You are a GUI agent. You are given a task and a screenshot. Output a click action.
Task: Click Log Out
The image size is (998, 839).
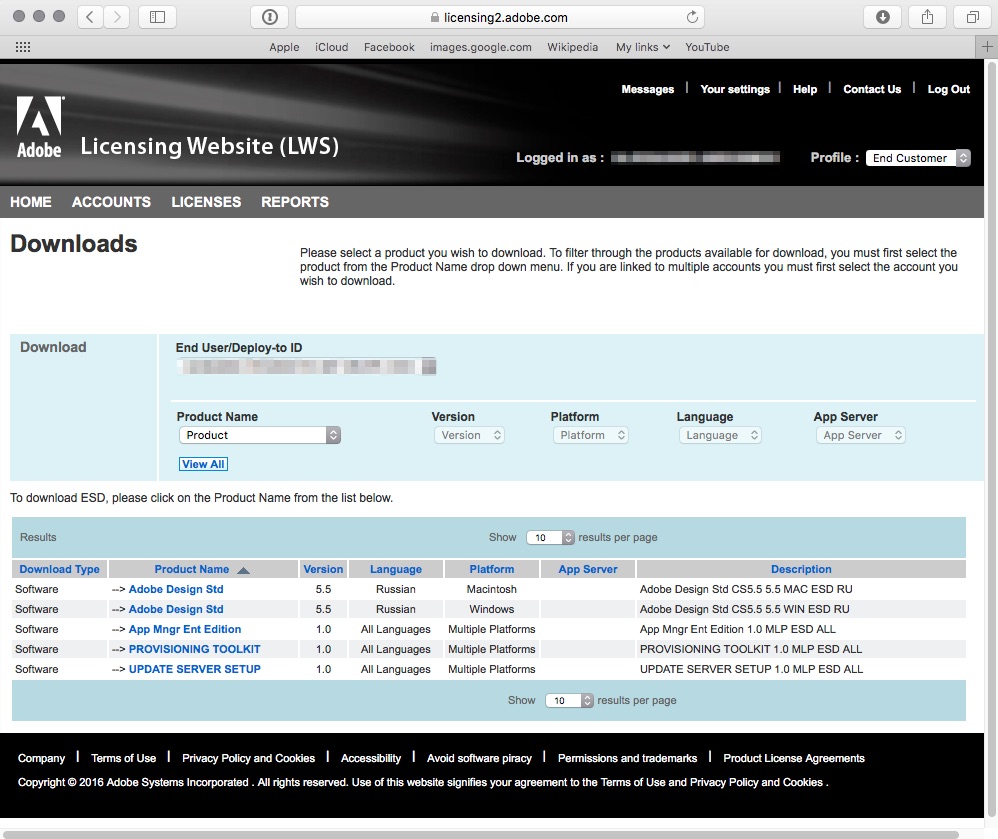[948, 89]
